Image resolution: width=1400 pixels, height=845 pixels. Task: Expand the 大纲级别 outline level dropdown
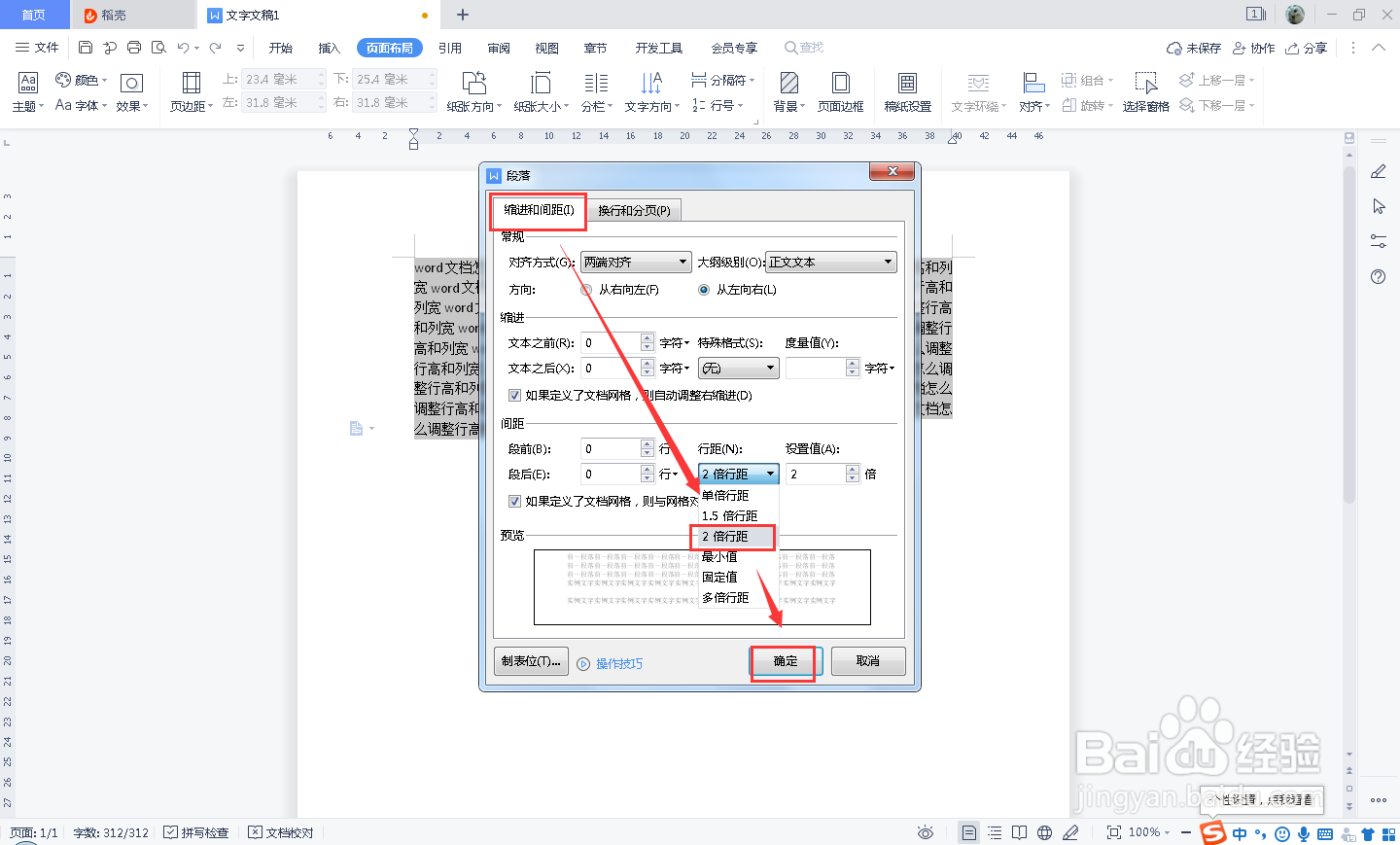click(x=830, y=262)
